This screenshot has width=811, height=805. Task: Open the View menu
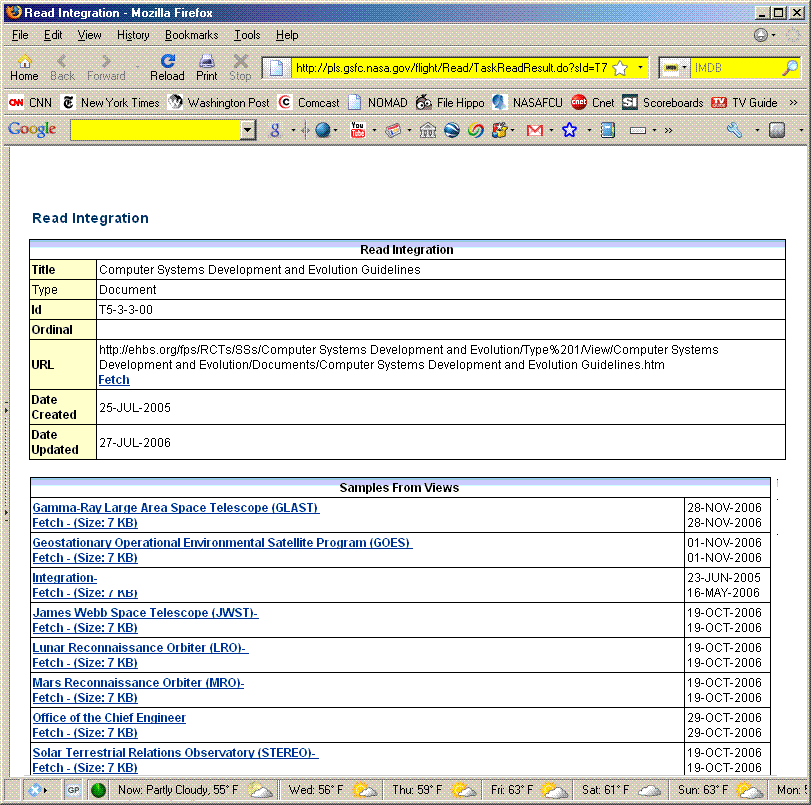tap(89, 35)
